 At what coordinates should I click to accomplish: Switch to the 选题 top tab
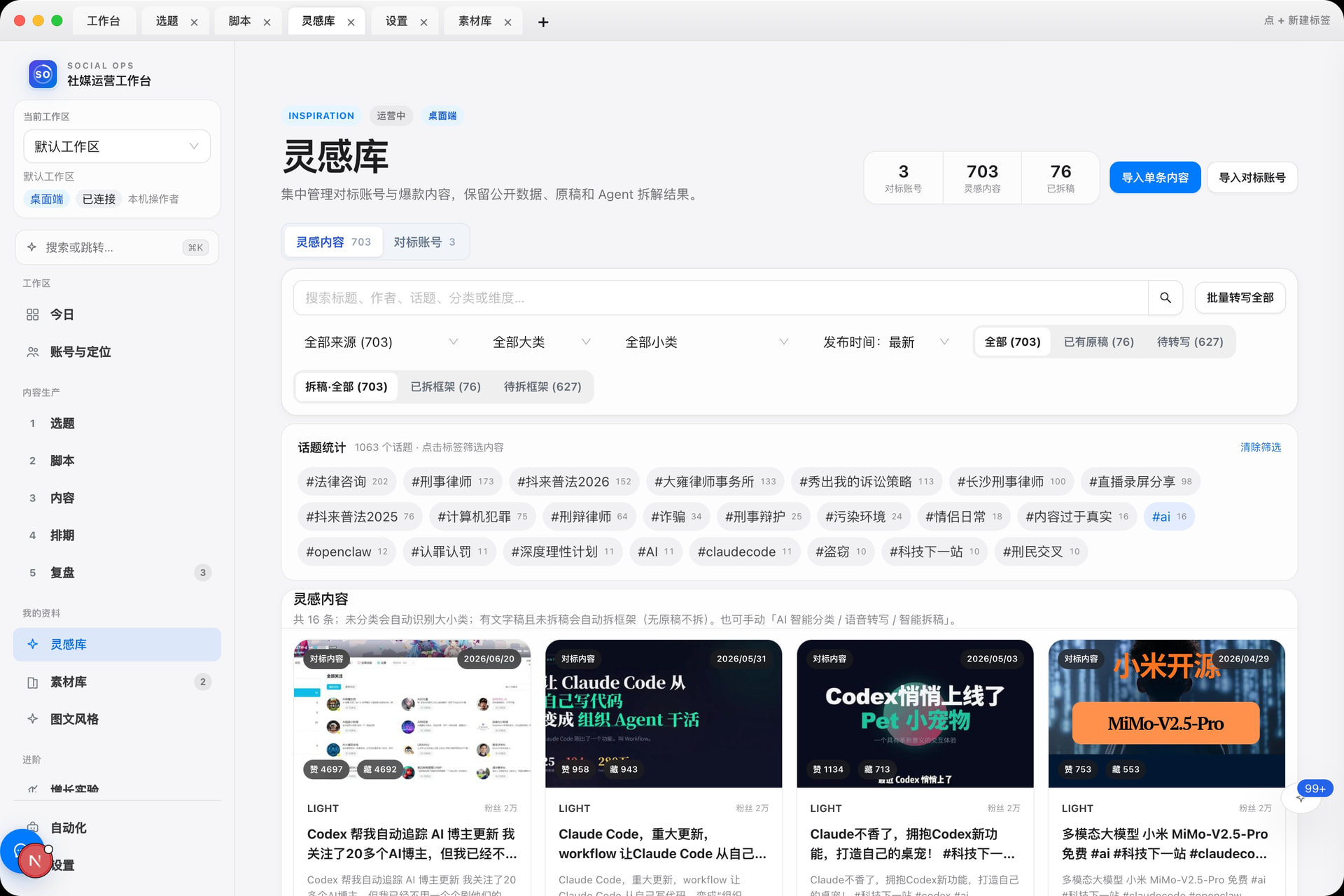point(167,21)
